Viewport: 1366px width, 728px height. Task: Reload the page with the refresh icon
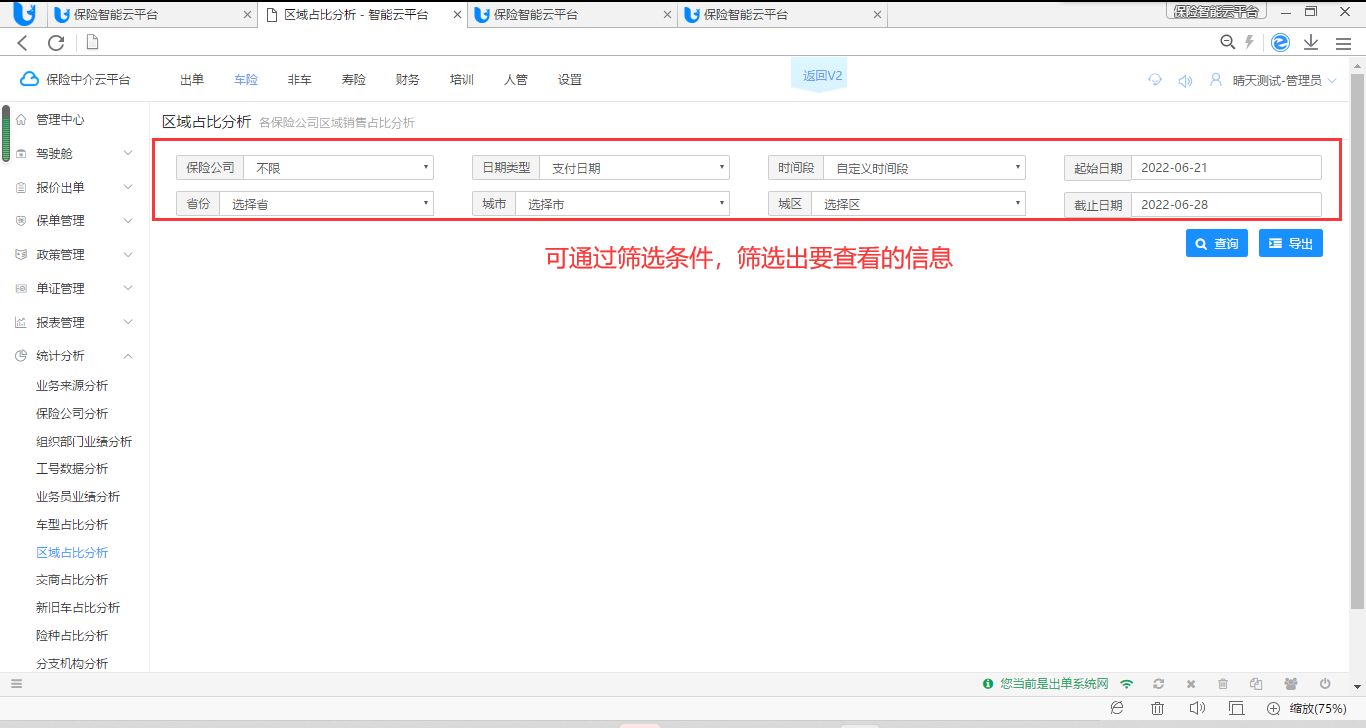[56, 42]
